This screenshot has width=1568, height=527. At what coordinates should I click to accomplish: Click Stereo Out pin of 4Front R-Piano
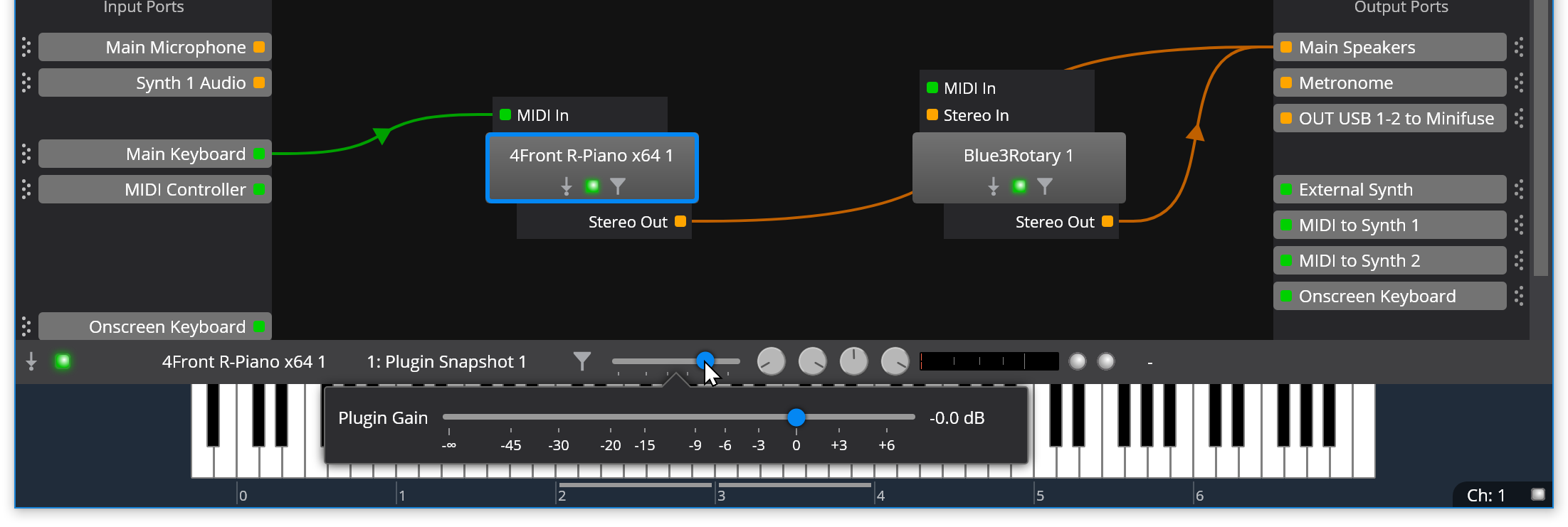click(680, 221)
